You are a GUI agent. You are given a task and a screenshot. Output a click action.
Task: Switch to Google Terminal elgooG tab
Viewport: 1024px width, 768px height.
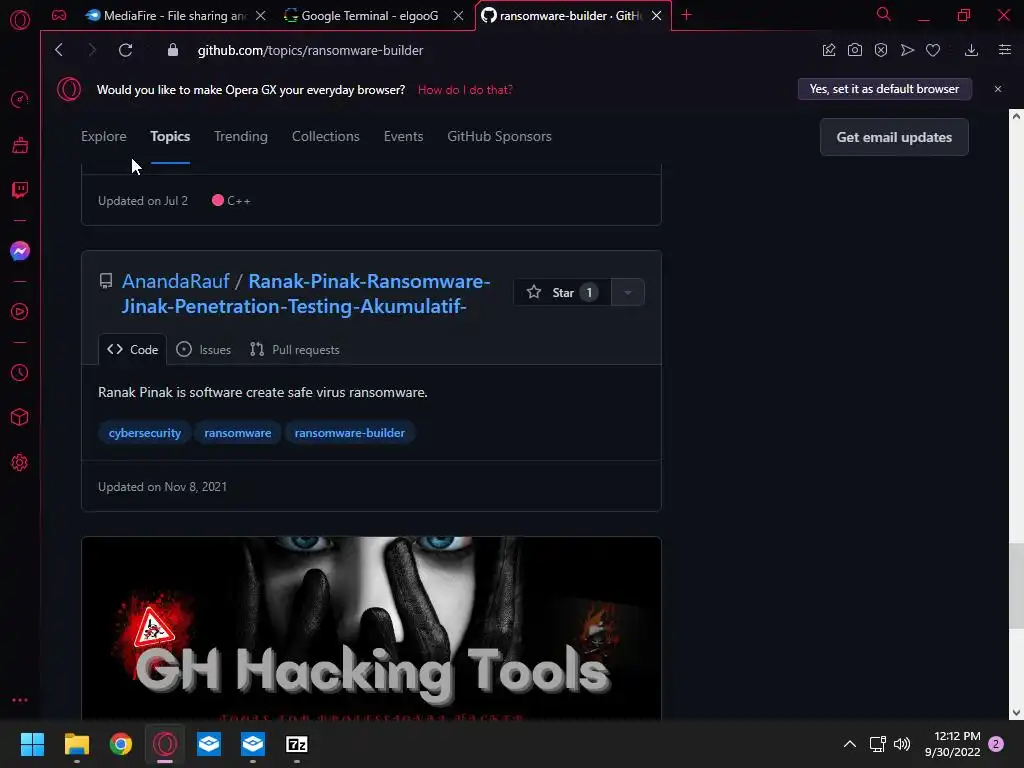click(x=361, y=16)
